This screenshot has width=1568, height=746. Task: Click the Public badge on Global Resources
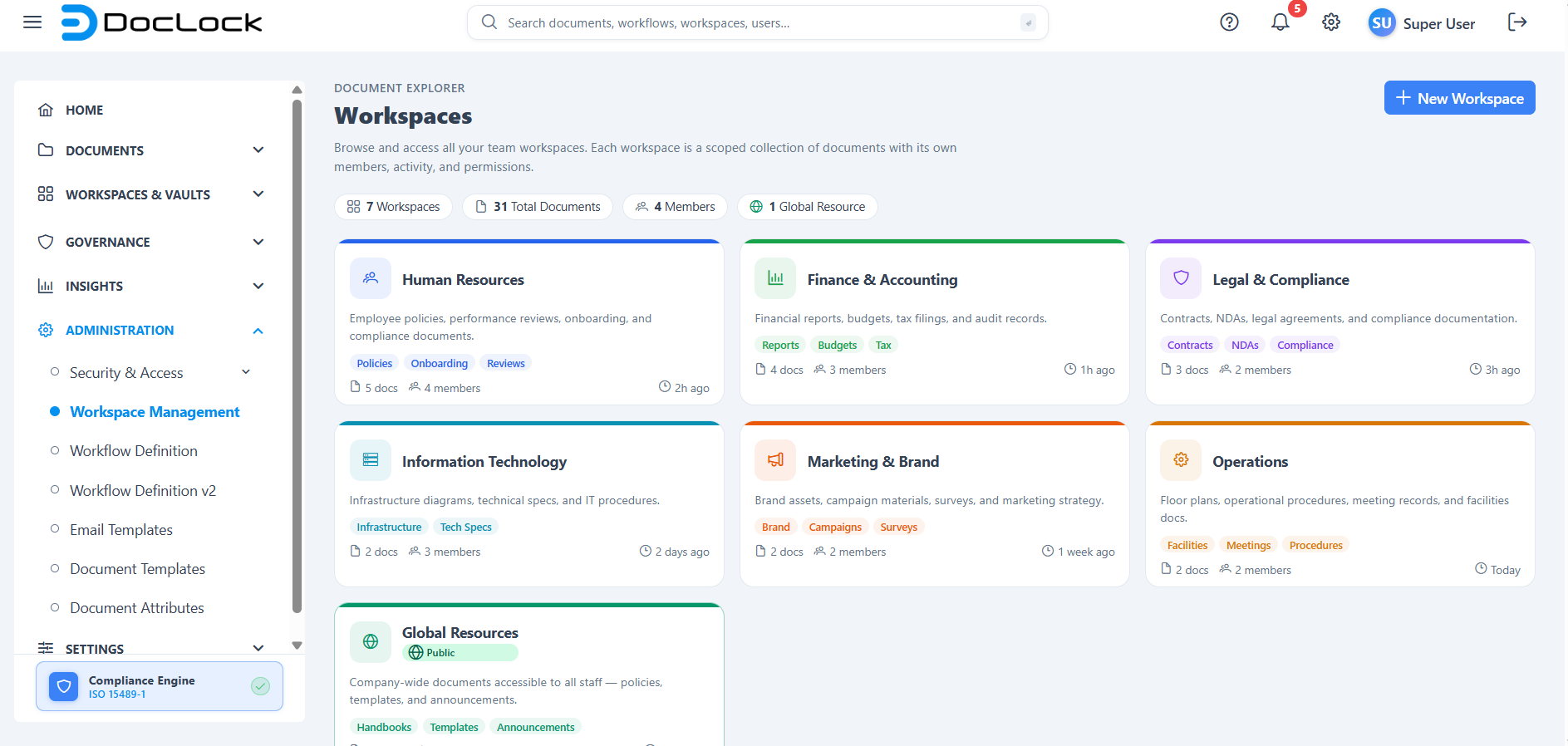click(x=460, y=652)
